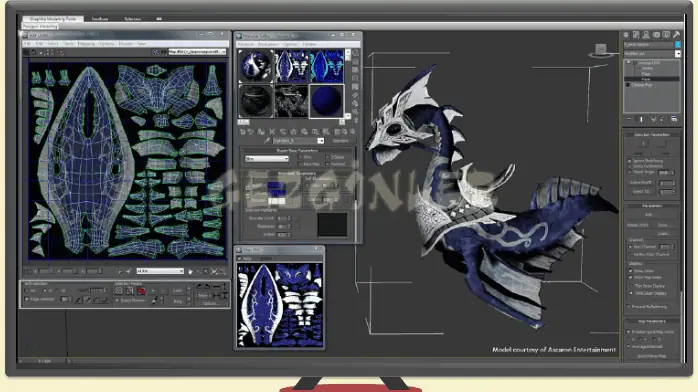
Task: Click the Edit button in the Parameters rollout
Action: pos(649,215)
